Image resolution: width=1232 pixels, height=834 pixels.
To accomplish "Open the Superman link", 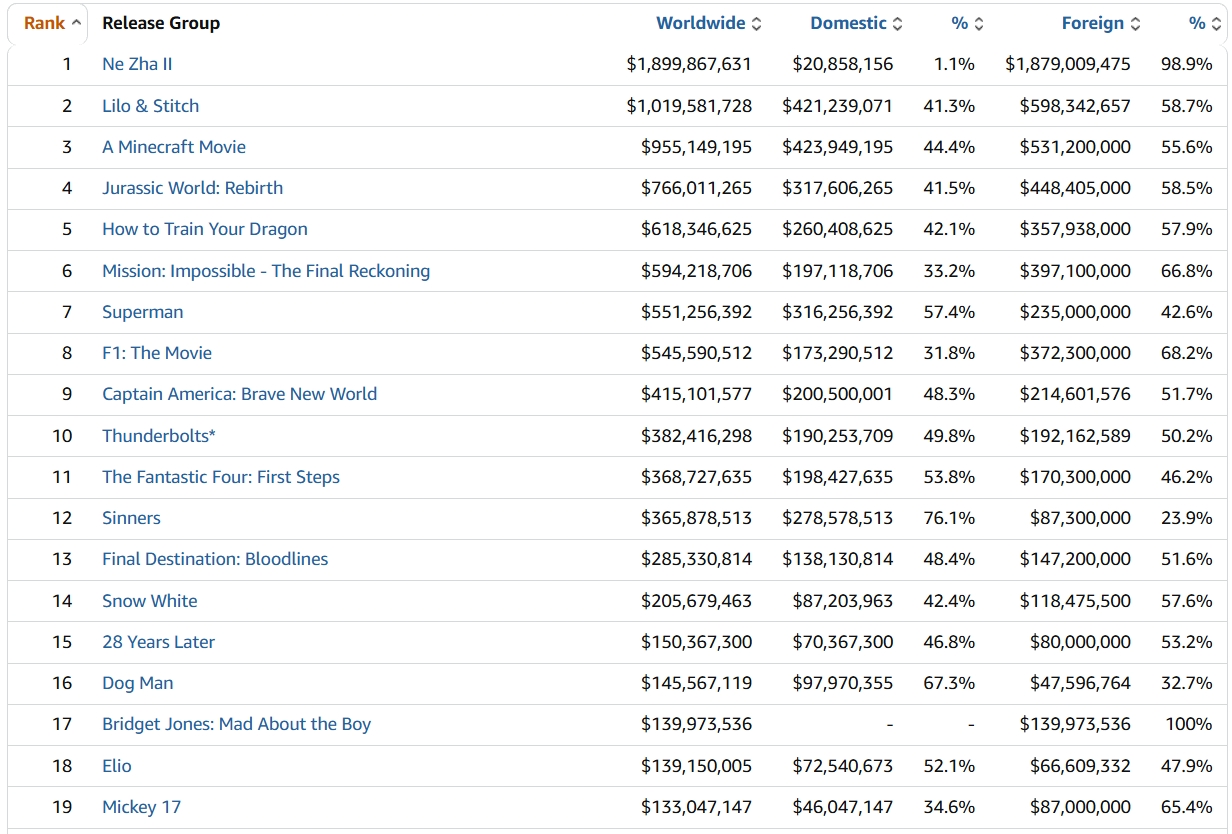I will click(143, 312).
